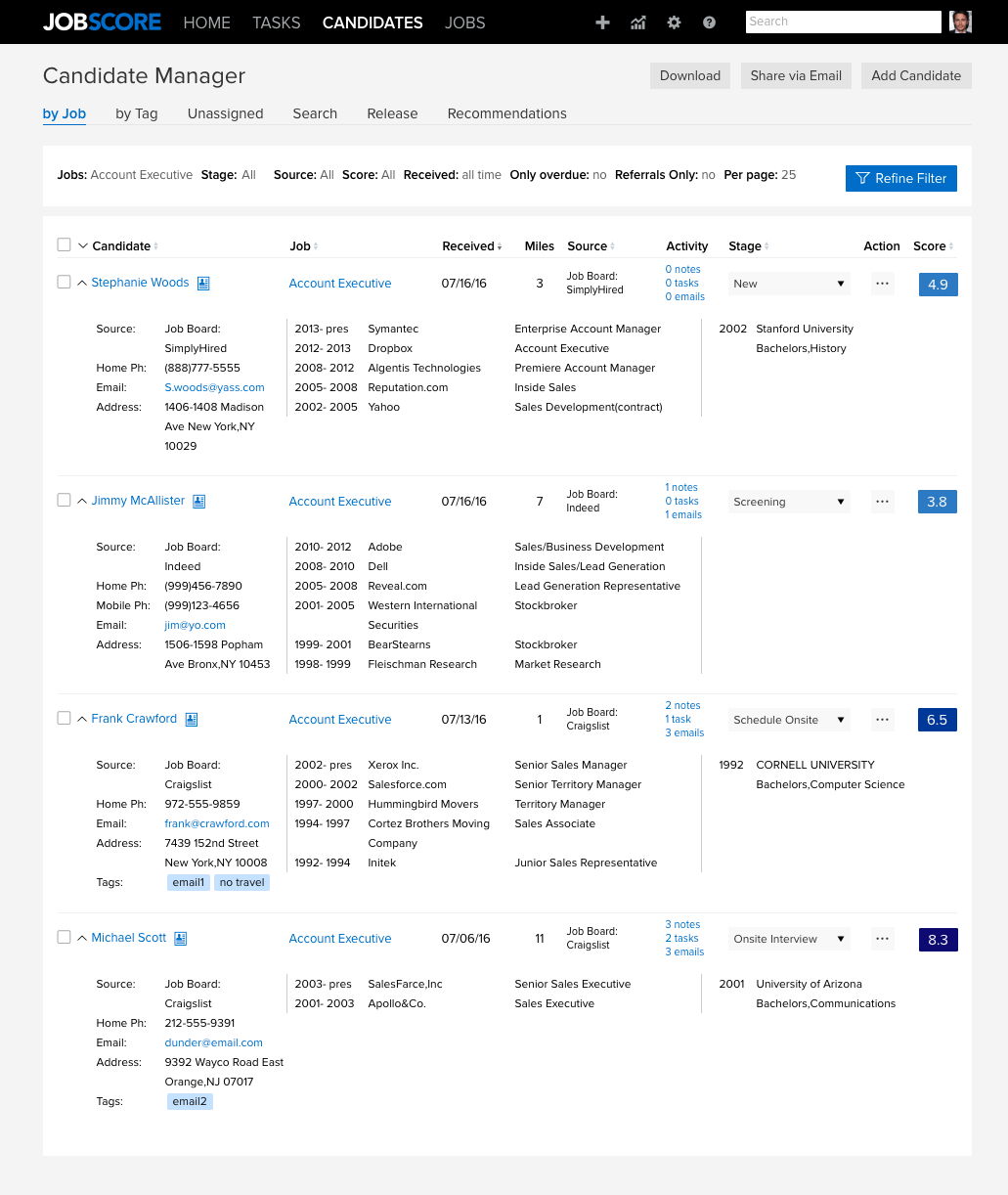This screenshot has width=1008, height=1195.
Task: Select Stephanie Woods checkbox
Action: coord(64,282)
